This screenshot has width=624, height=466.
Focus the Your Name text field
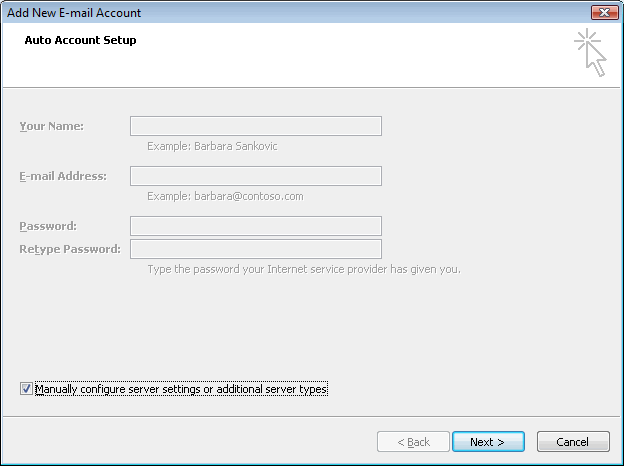255,126
